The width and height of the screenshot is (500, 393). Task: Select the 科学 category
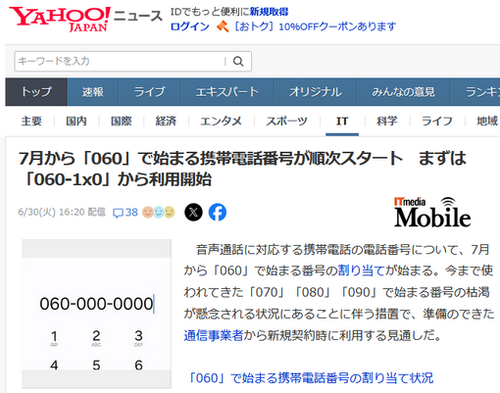[x=387, y=121]
